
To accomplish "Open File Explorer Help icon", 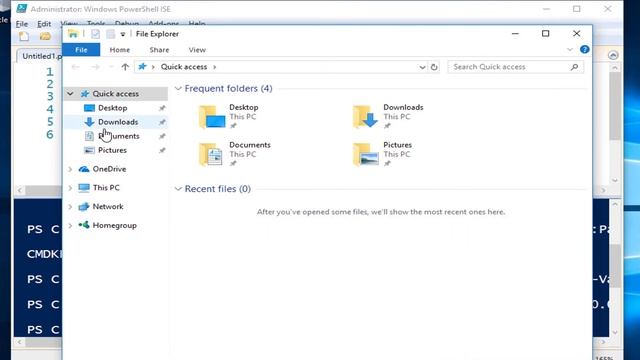I will (584, 49).
